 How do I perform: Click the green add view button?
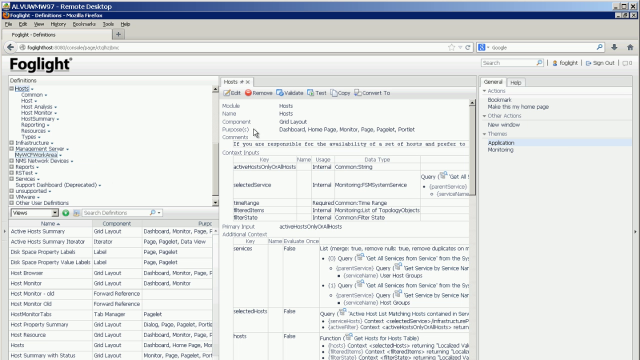[x=66, y=213]
